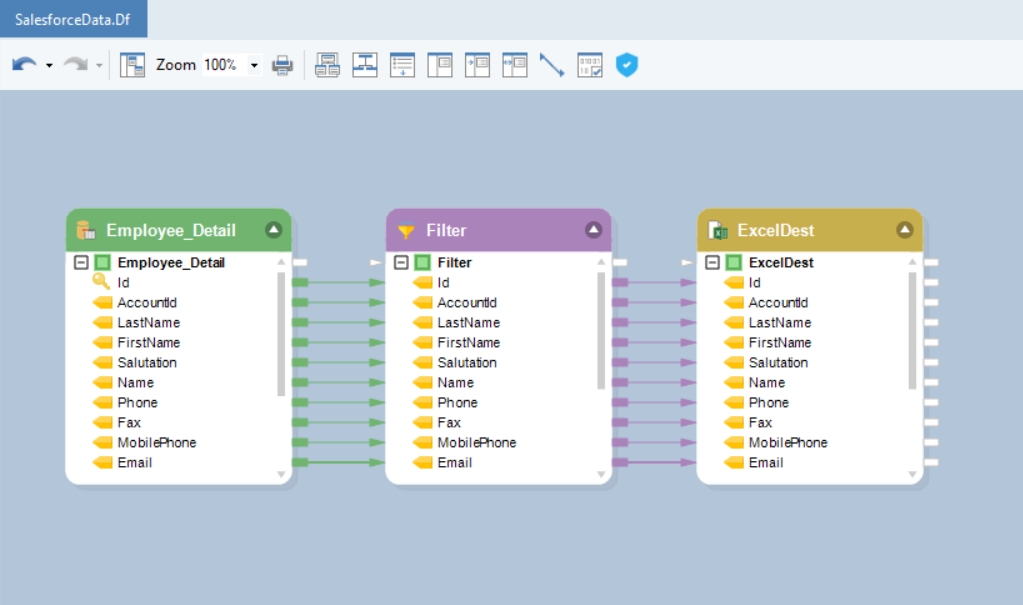Collapse the Filter object with header arrow
The image size is (1023, 605).
click(x=594, y=230)
